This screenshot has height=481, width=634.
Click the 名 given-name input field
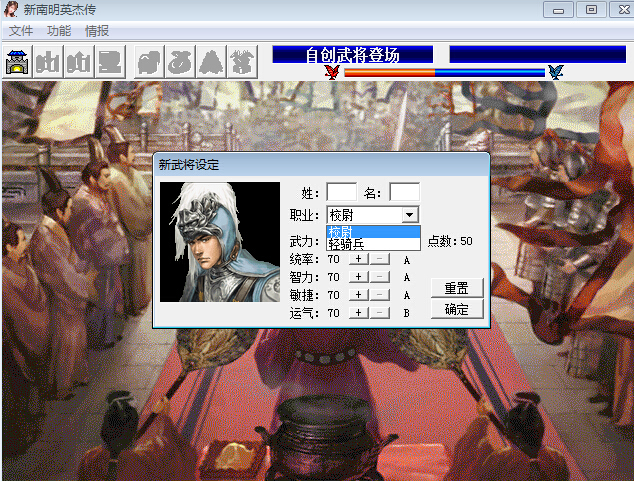[x=404, y=192]
